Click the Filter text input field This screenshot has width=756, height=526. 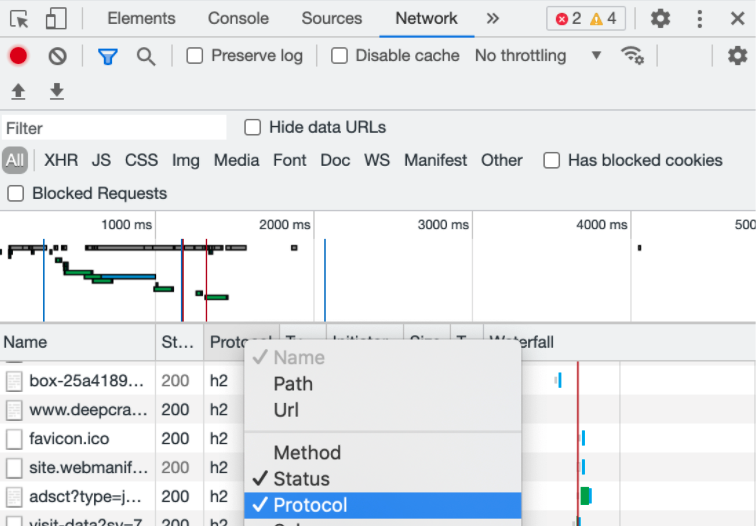point(114,128)
